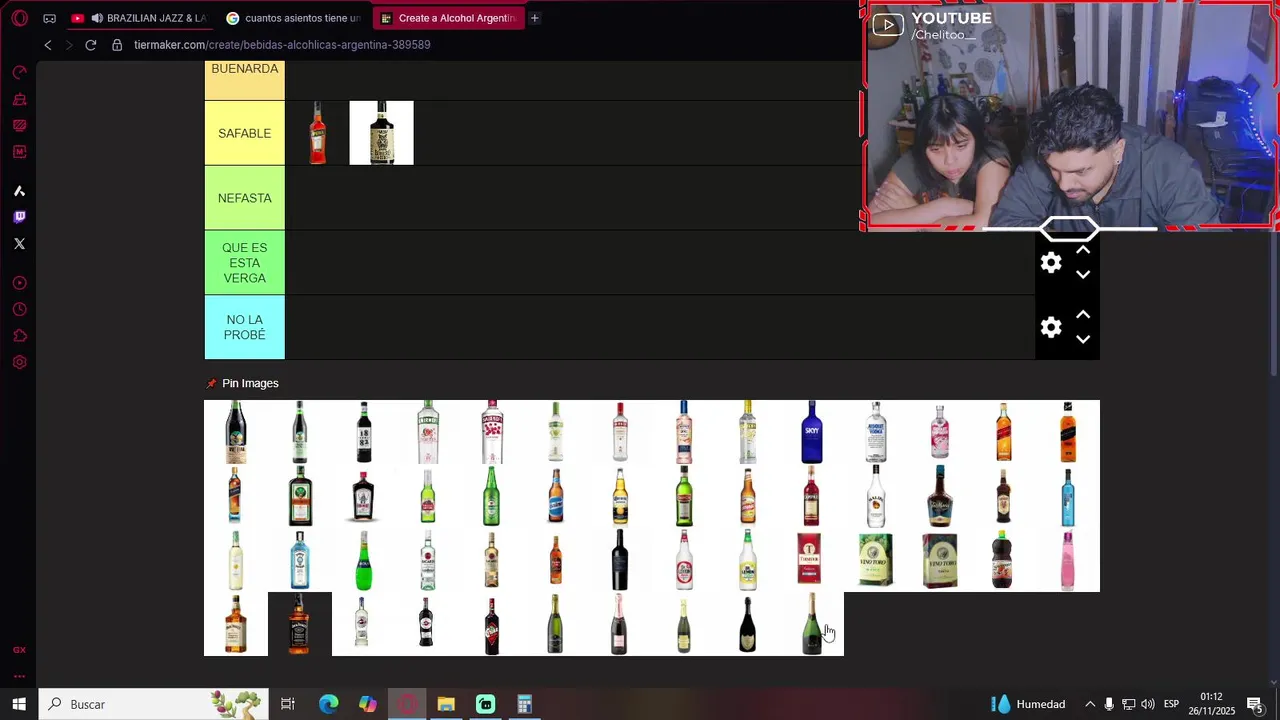
Task: Select the Absolut Vodka bottle image
Action: pyautogui.click(x=876, y=432)
